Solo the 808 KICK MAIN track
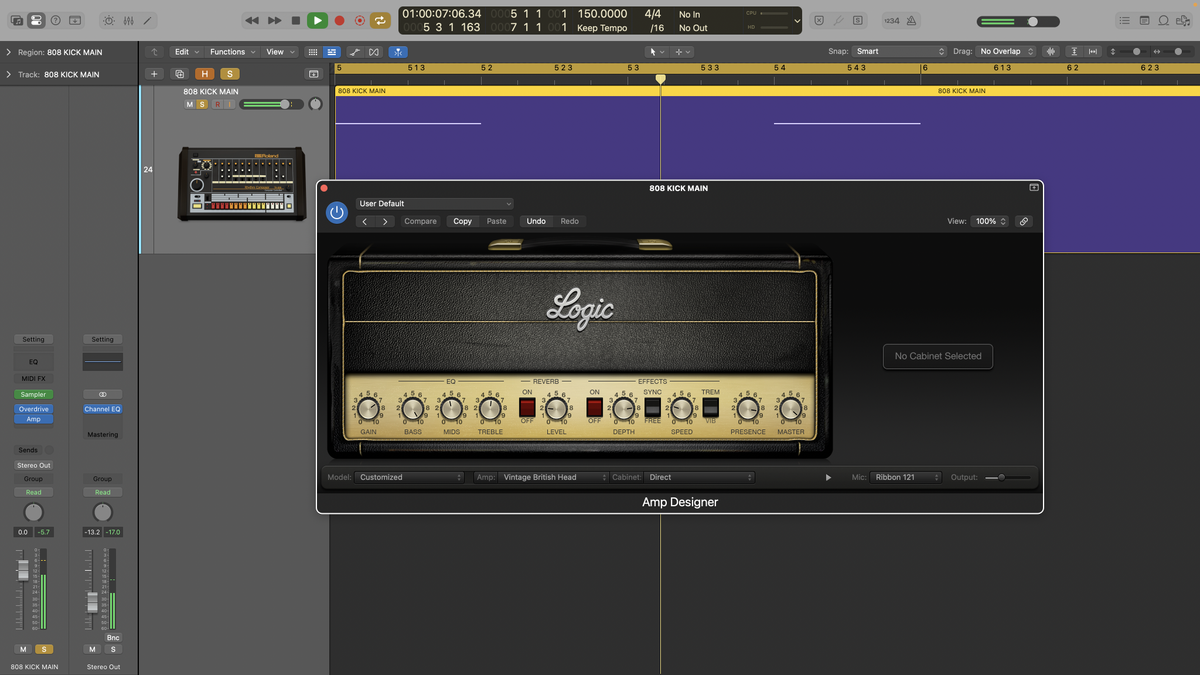This screenshot has width=1200, height=675. point(200,104)
